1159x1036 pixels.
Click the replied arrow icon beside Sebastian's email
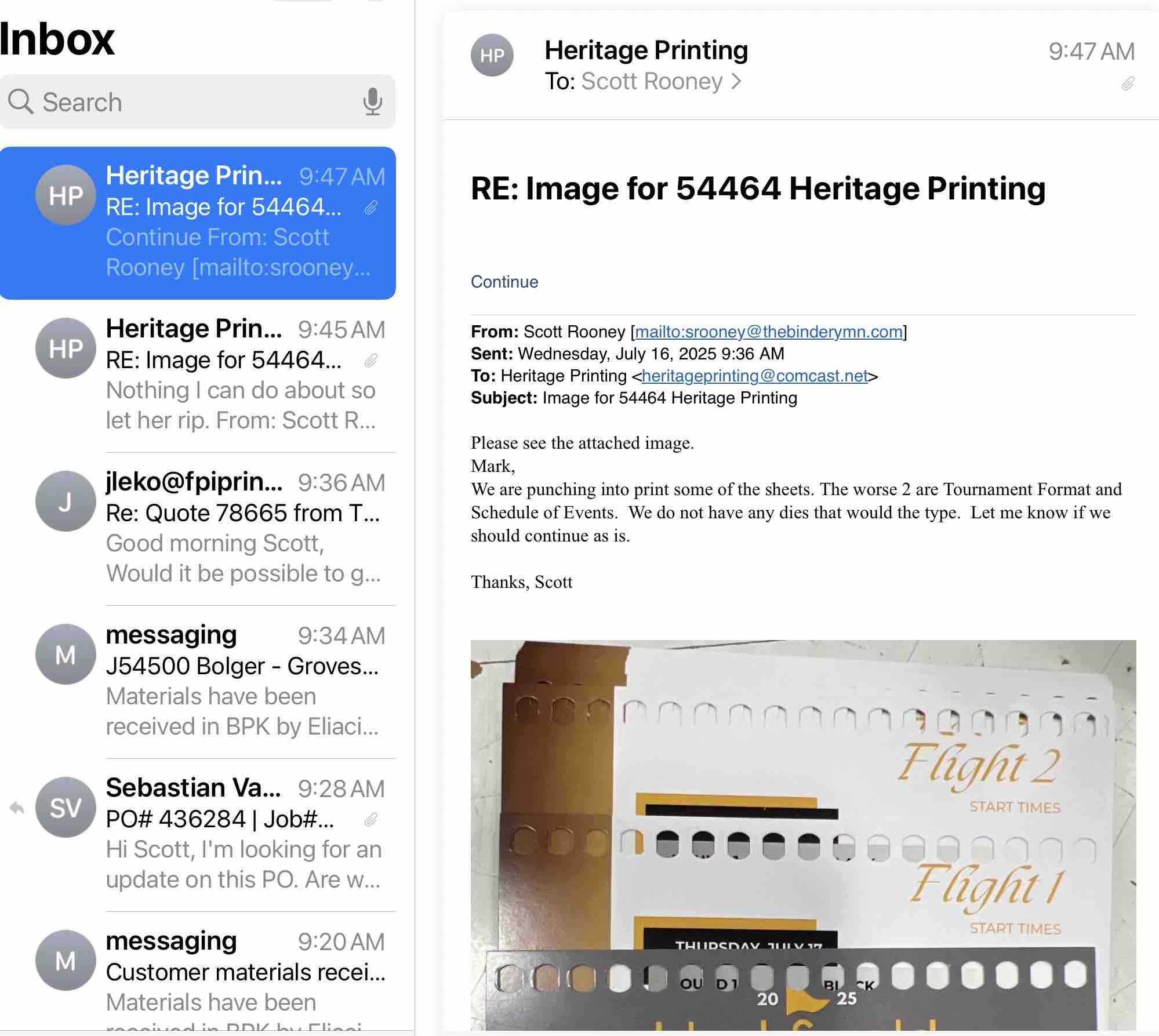(17, 808)
